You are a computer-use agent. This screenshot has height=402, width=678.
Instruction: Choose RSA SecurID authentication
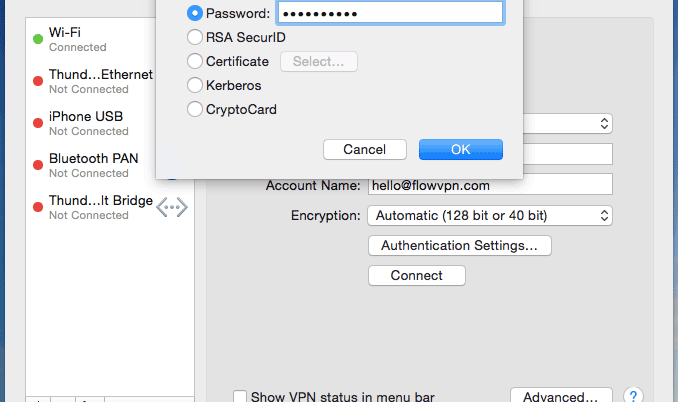195,38
